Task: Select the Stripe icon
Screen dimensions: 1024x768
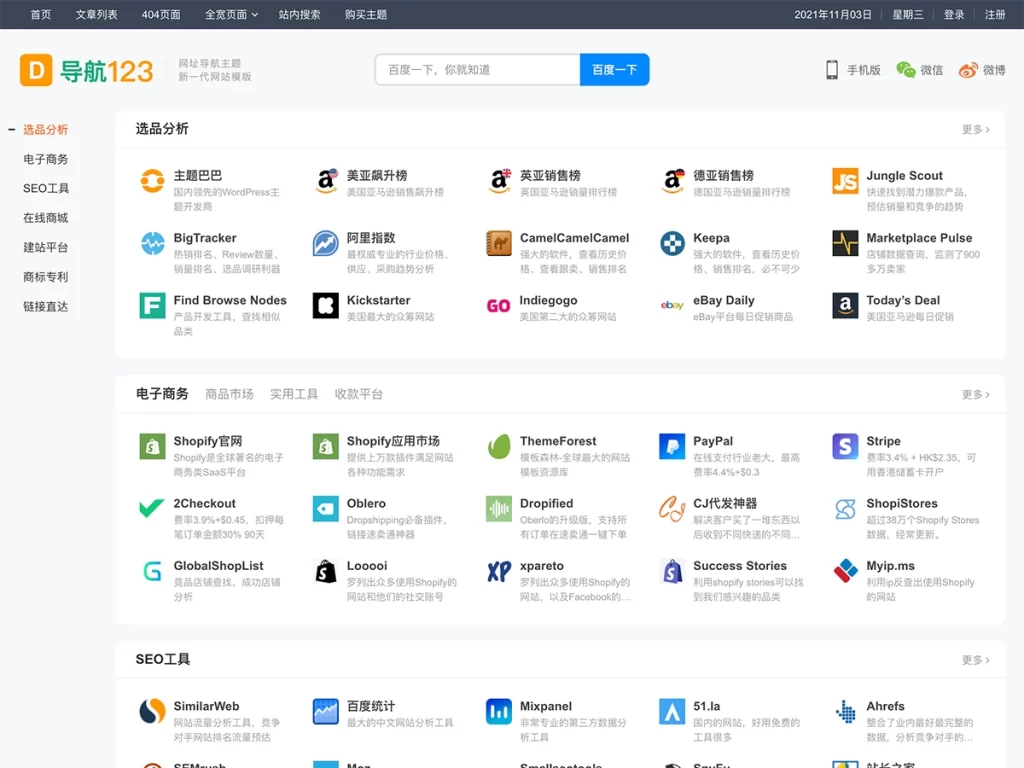Action: point(846,447)
